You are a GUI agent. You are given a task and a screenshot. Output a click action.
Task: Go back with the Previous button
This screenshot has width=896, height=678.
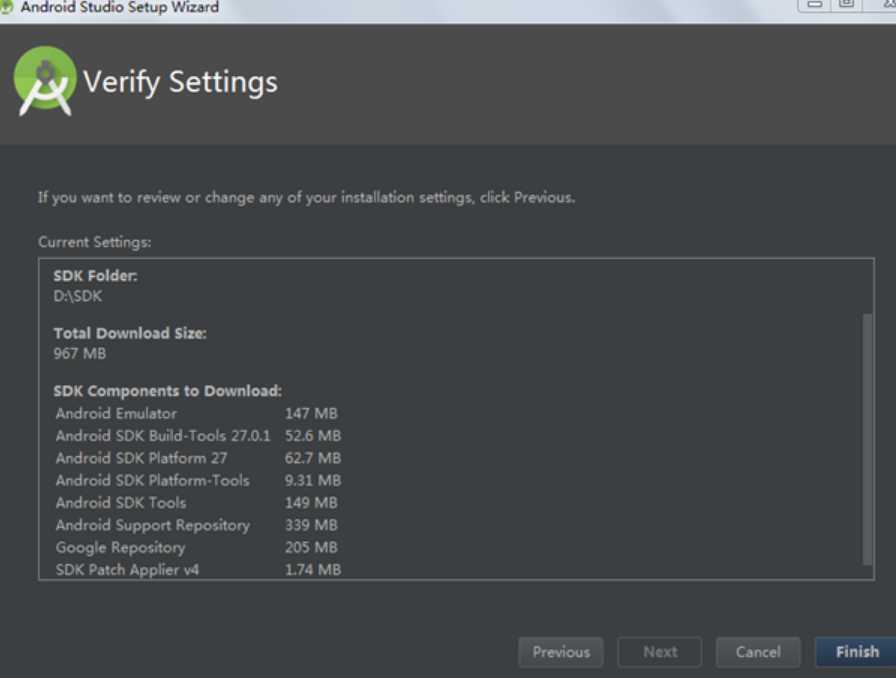click(561, 652)
